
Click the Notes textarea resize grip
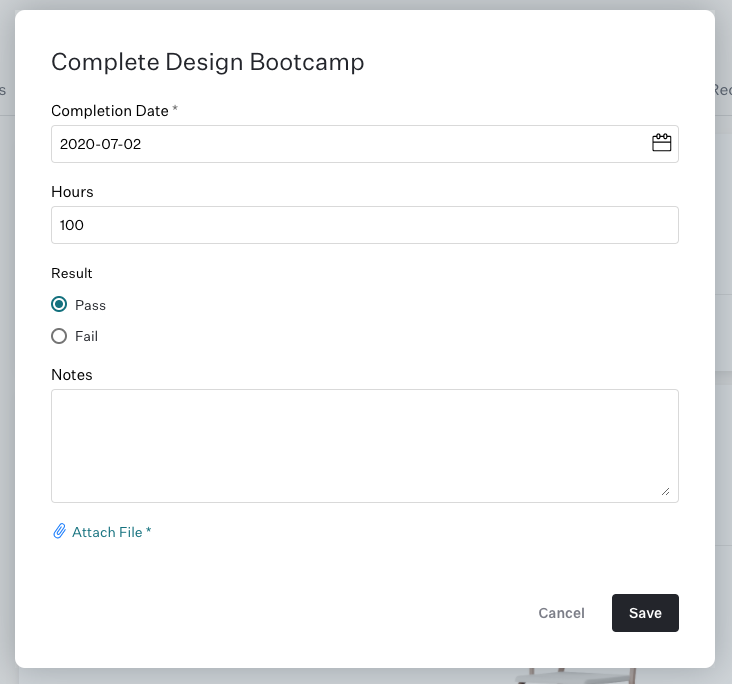point(666,492)
